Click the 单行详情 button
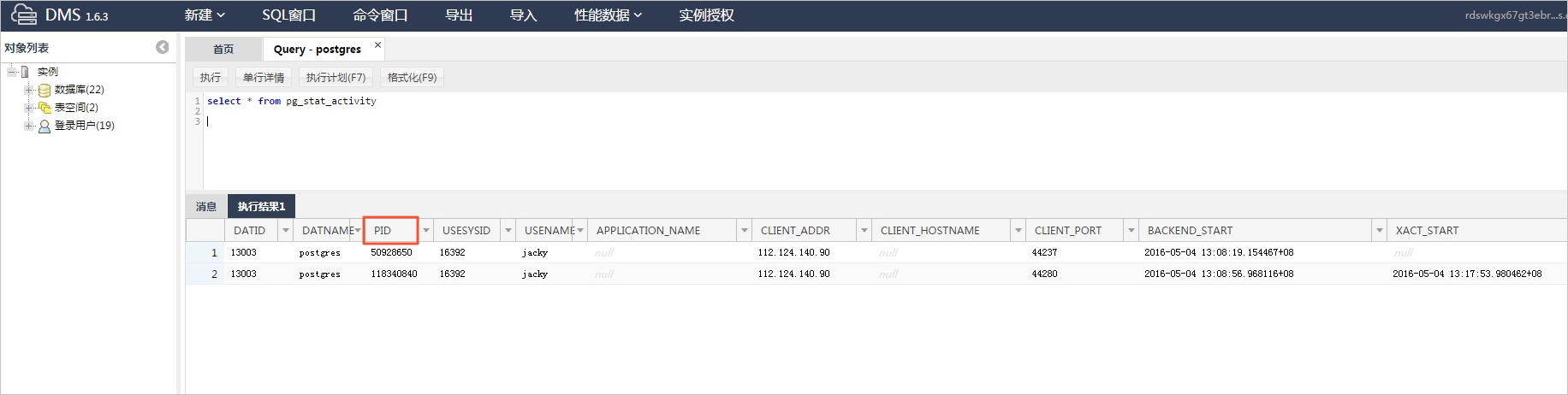The image size is (1568, 395). point(264,77)
